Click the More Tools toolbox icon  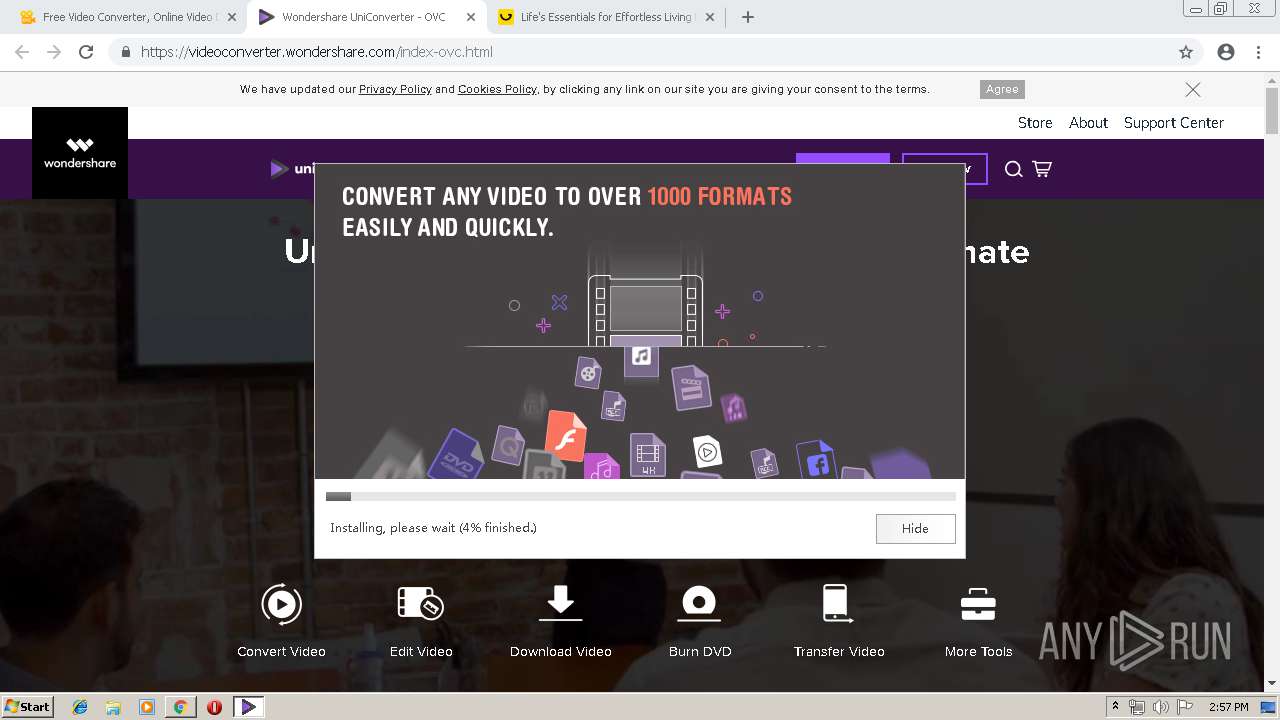pos(978,604)
